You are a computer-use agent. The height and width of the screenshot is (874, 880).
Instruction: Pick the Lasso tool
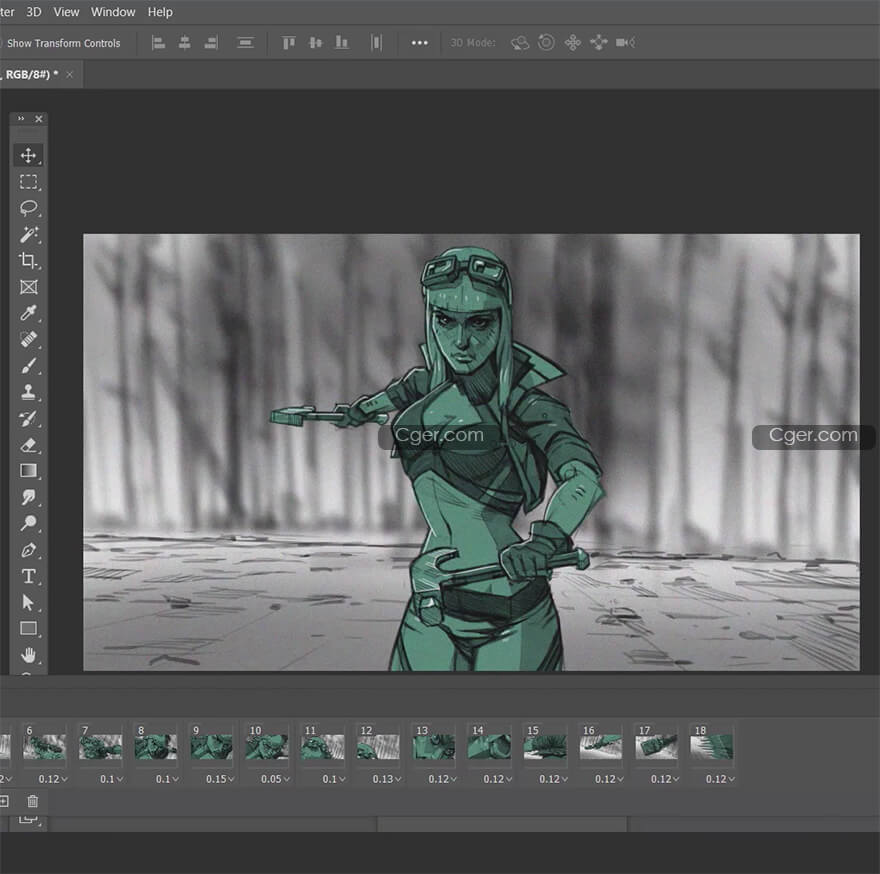[x=28, y=208]
